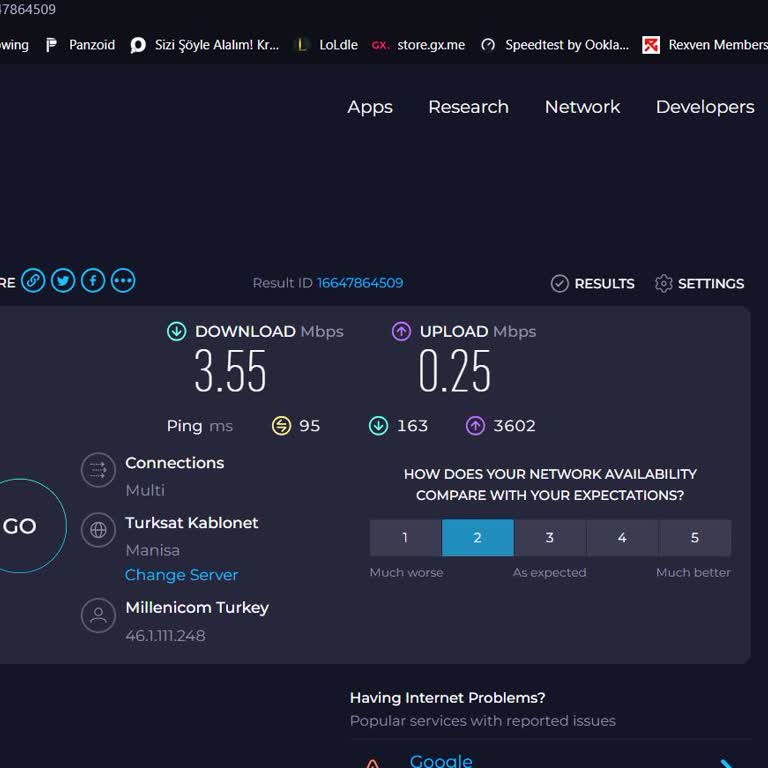
Task: Open the Developers menu
Action: 705,107
